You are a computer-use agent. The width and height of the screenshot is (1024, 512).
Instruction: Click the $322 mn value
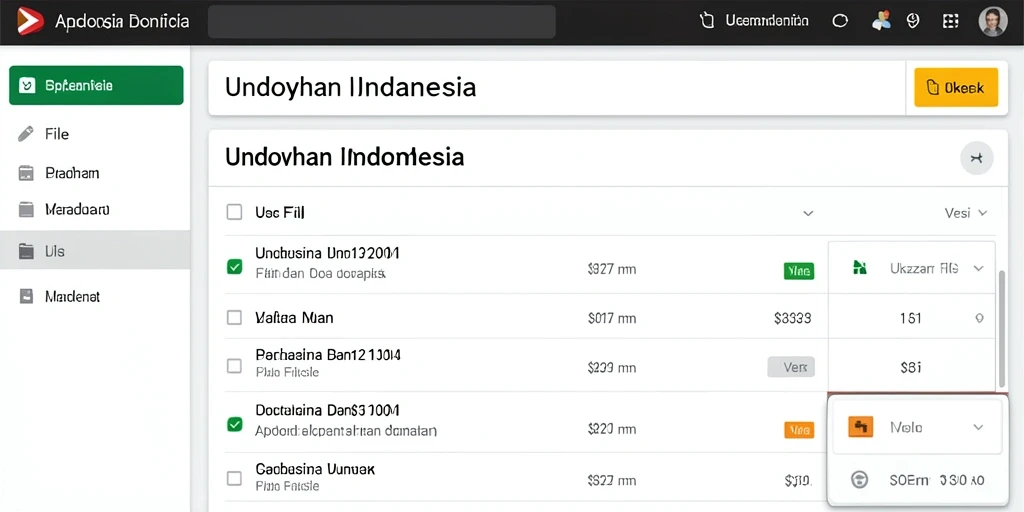tap(612, 481)
